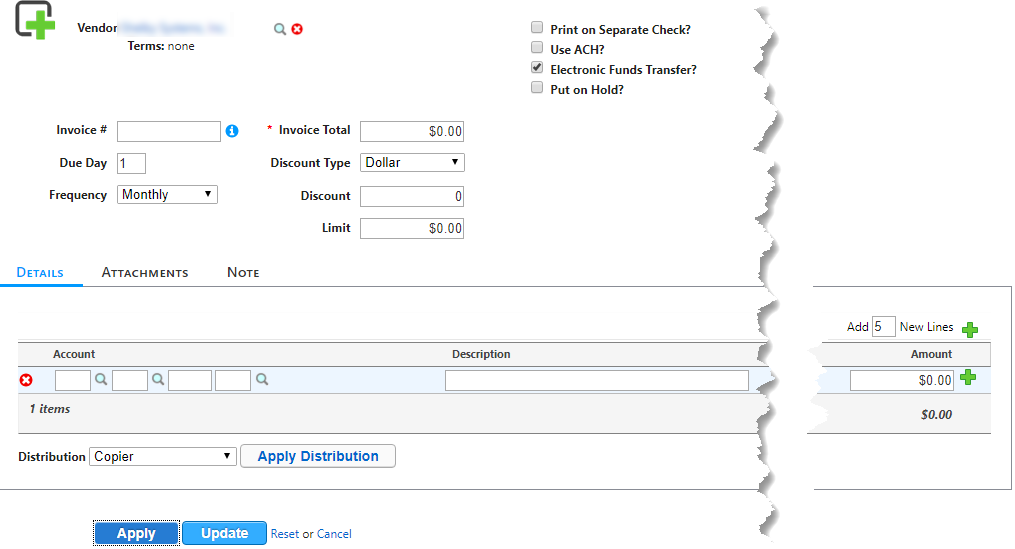
Task: Check the Use ACH checkbox
Action: coord(538,49)
